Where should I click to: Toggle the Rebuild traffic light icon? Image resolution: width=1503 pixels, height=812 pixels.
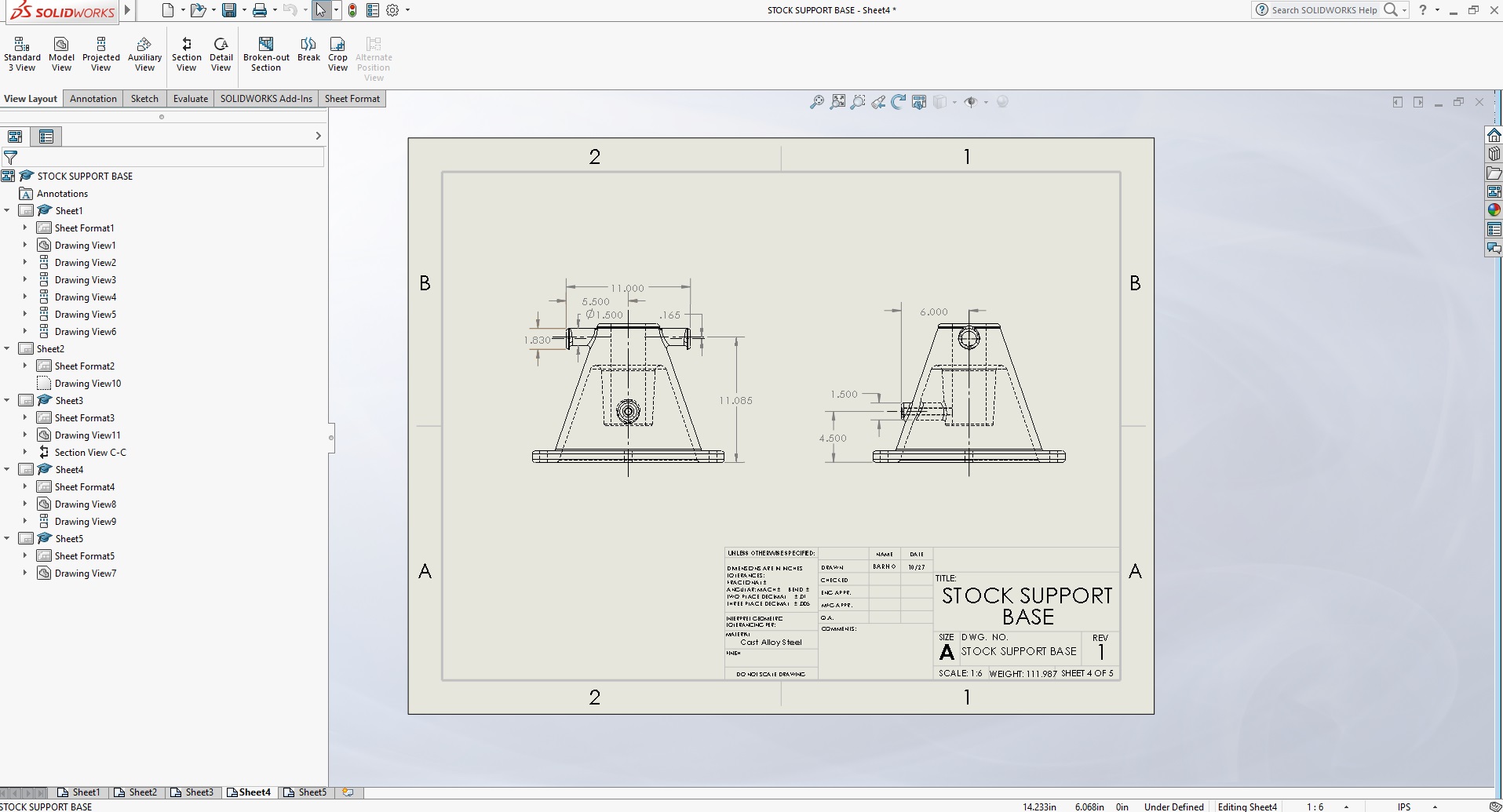[352, 10]
